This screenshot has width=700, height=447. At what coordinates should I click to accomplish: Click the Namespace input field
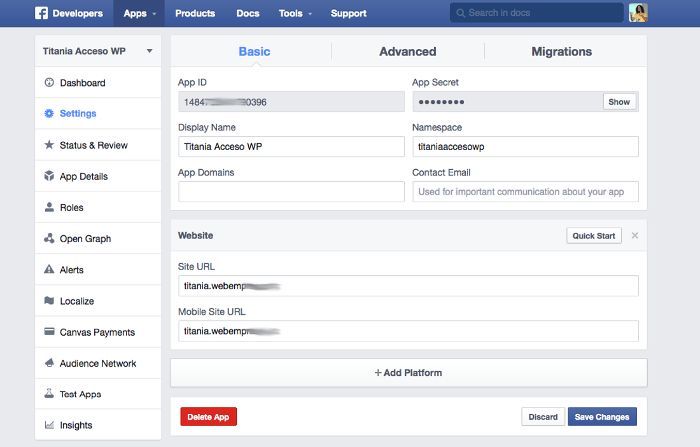[525, 146]
